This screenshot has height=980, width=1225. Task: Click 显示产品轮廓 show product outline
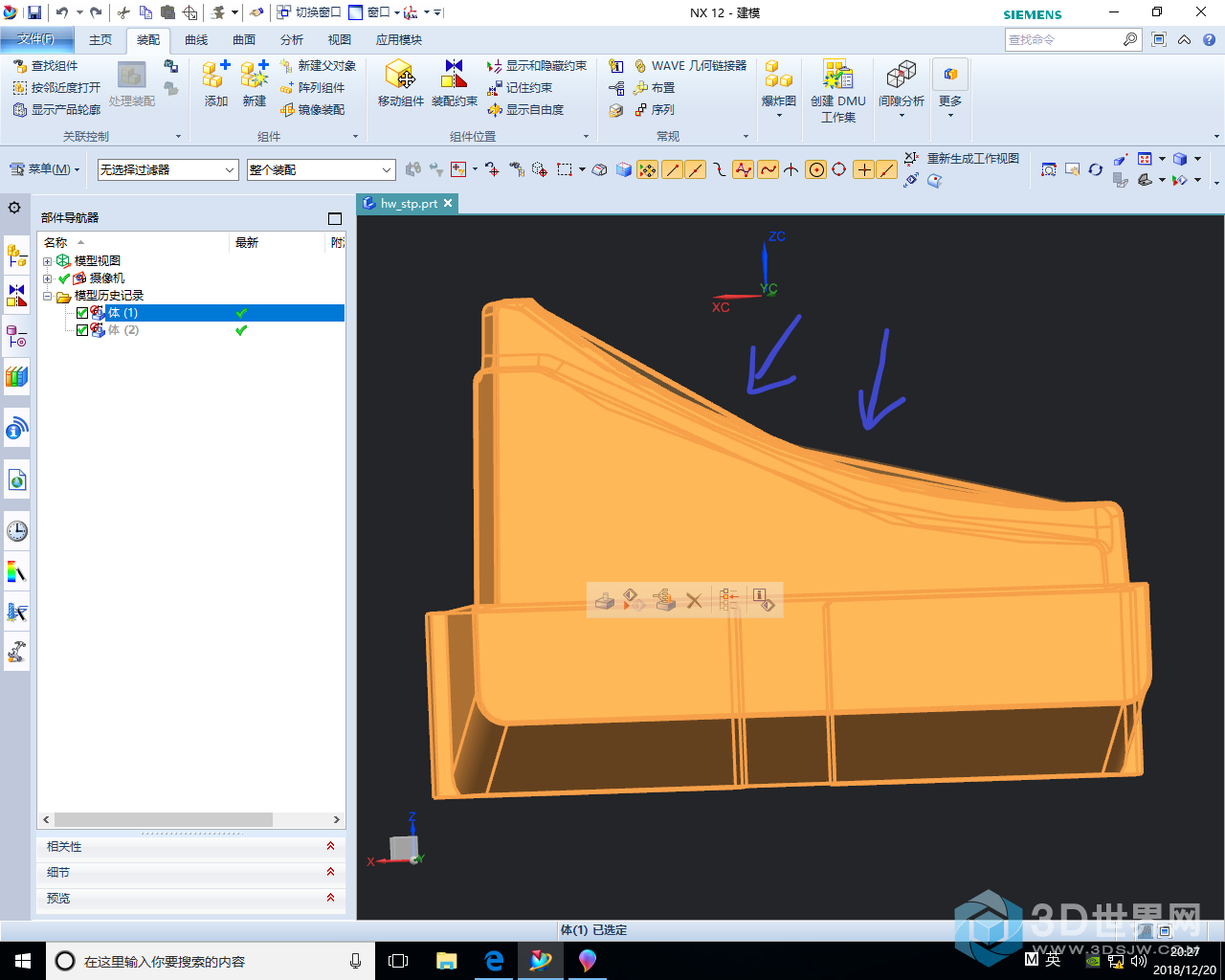56,110
